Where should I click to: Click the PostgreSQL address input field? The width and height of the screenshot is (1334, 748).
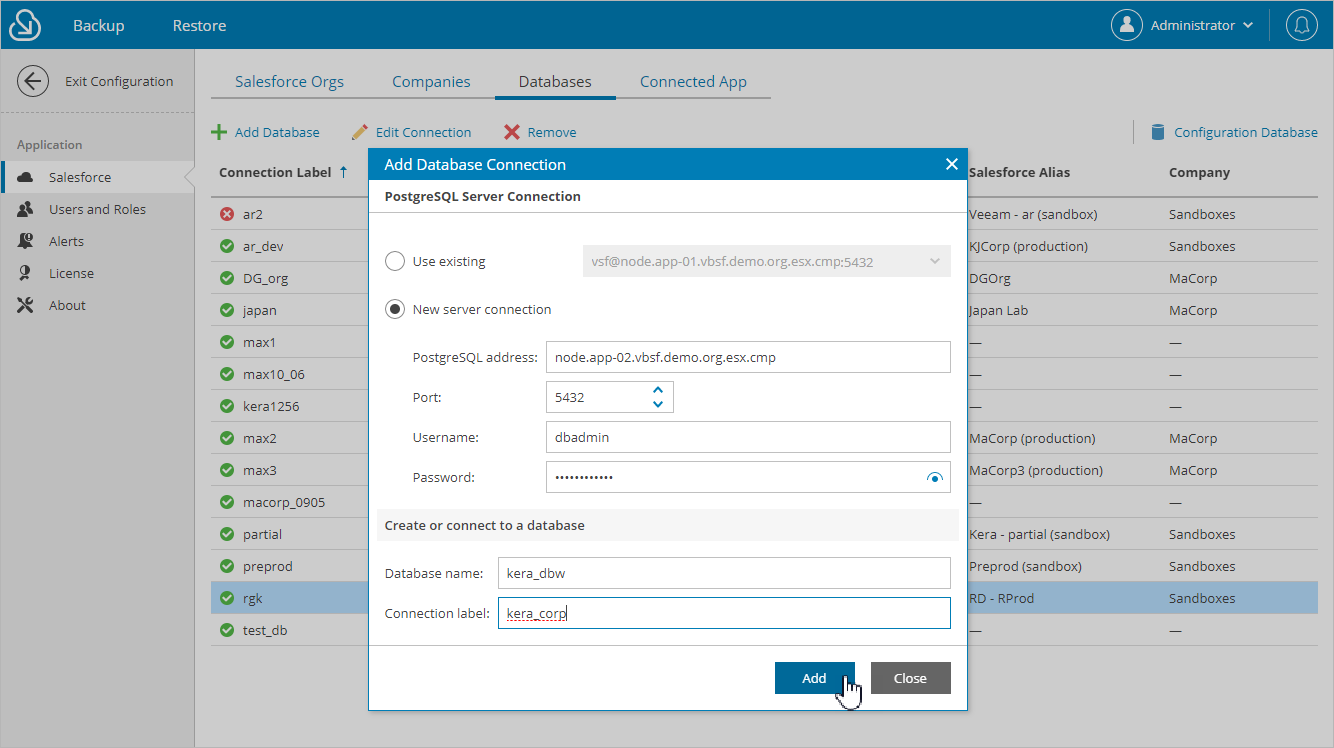pos(748,357)
